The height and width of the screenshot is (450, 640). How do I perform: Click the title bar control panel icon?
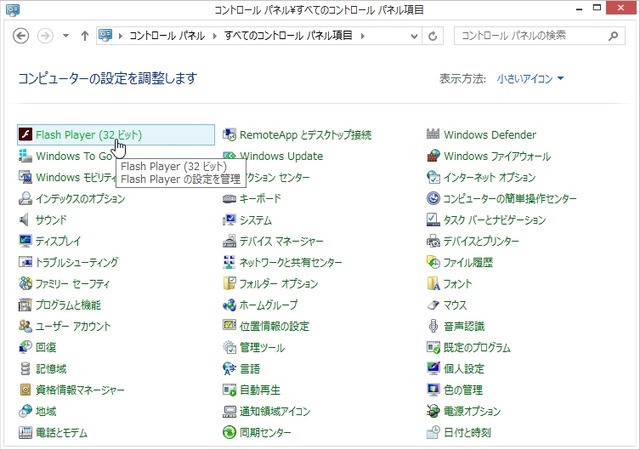click(x=13, y=10)
